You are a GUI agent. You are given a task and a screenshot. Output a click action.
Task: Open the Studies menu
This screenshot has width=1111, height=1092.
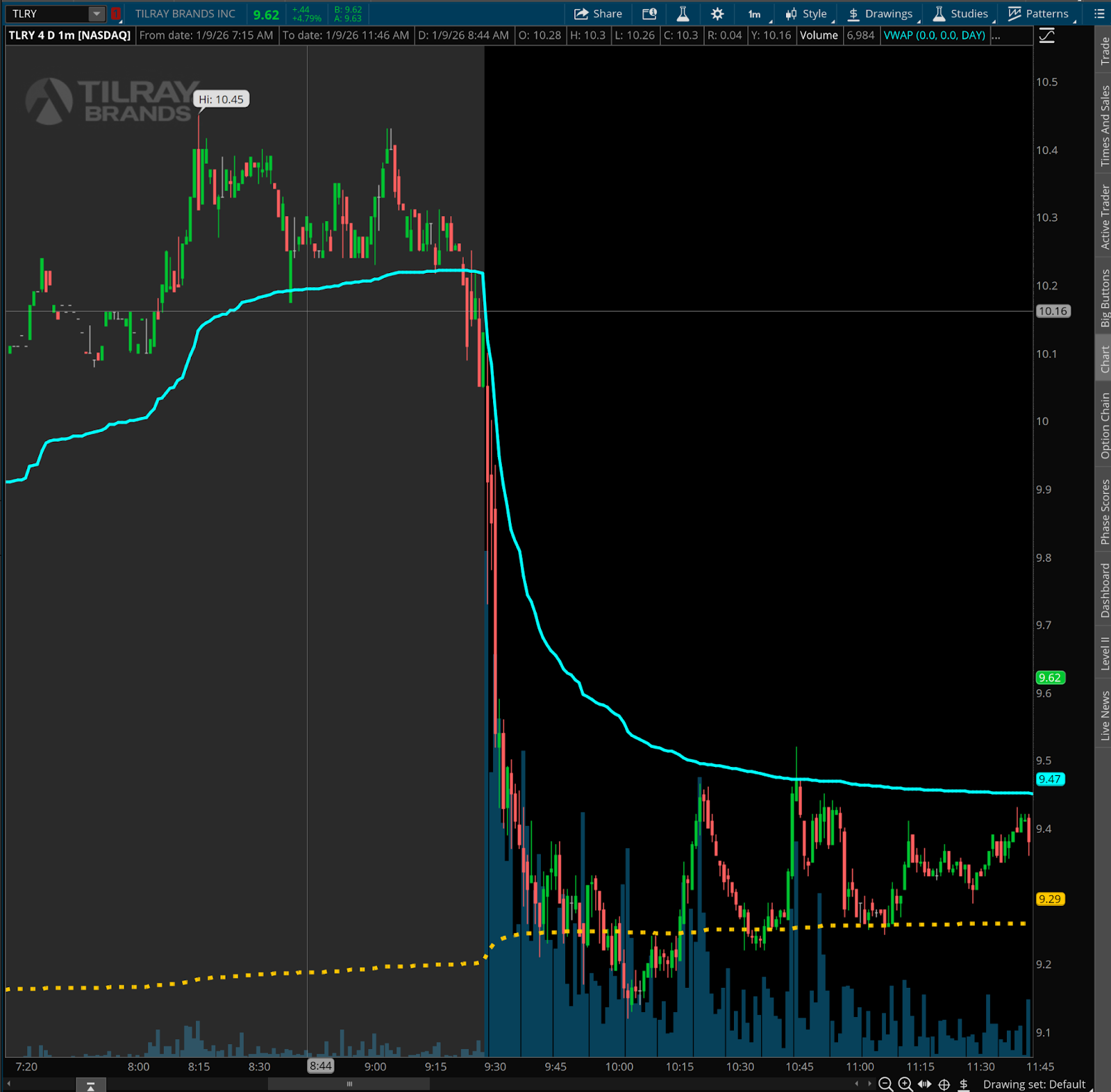pyautogui.click(x=960, y=14)
